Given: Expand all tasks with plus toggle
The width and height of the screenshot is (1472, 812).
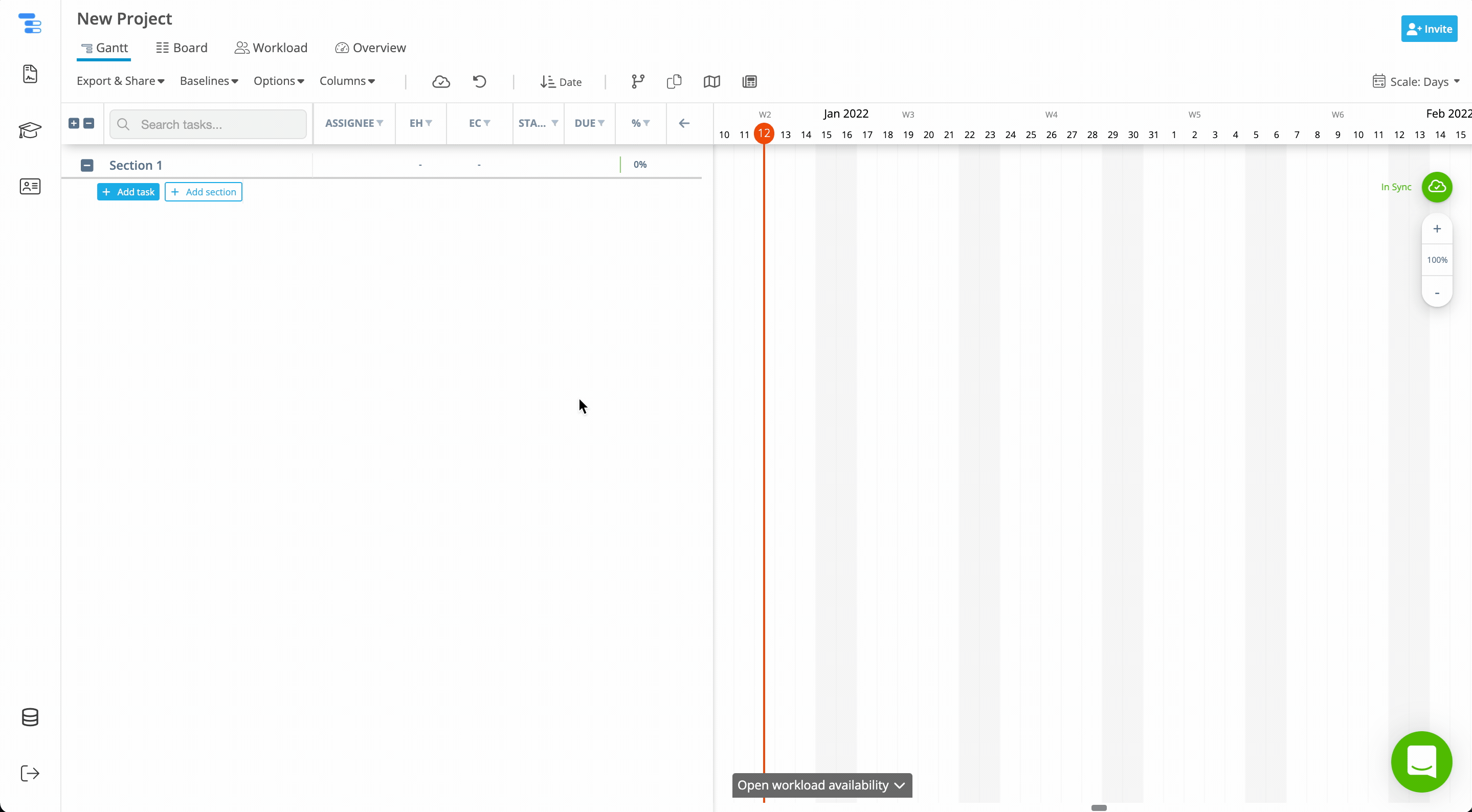Looking at the screenshot, I should [x=74, y=123].
